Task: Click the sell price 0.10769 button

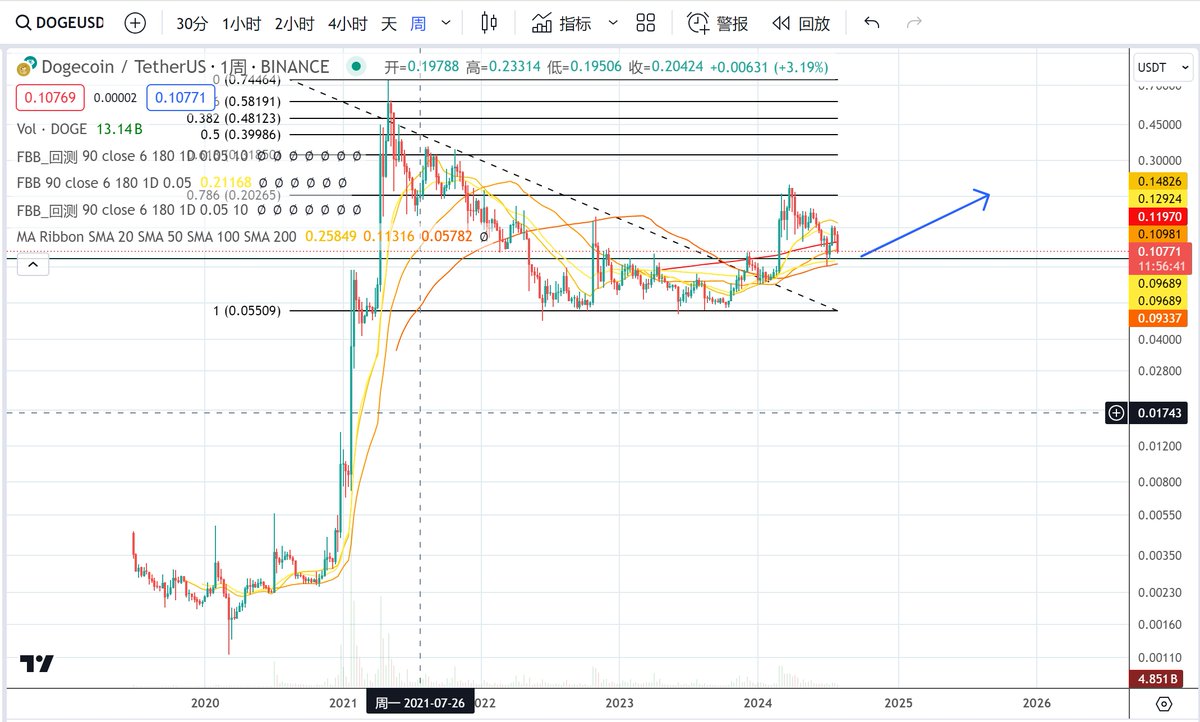Action: 50,98
